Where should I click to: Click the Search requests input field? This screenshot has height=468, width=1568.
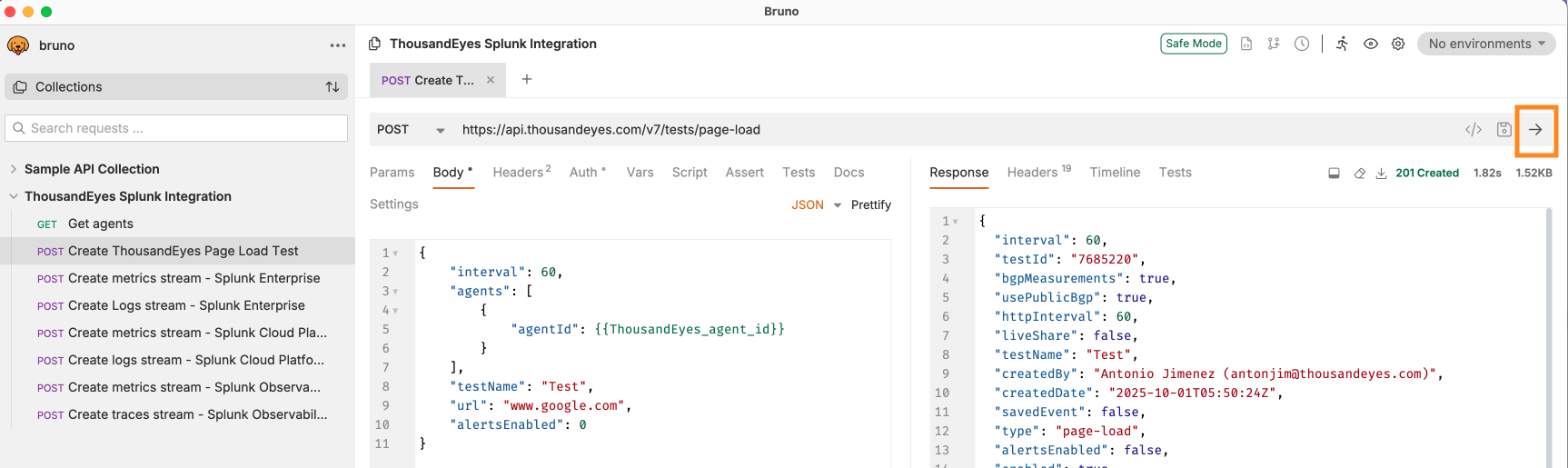[177, 128]
